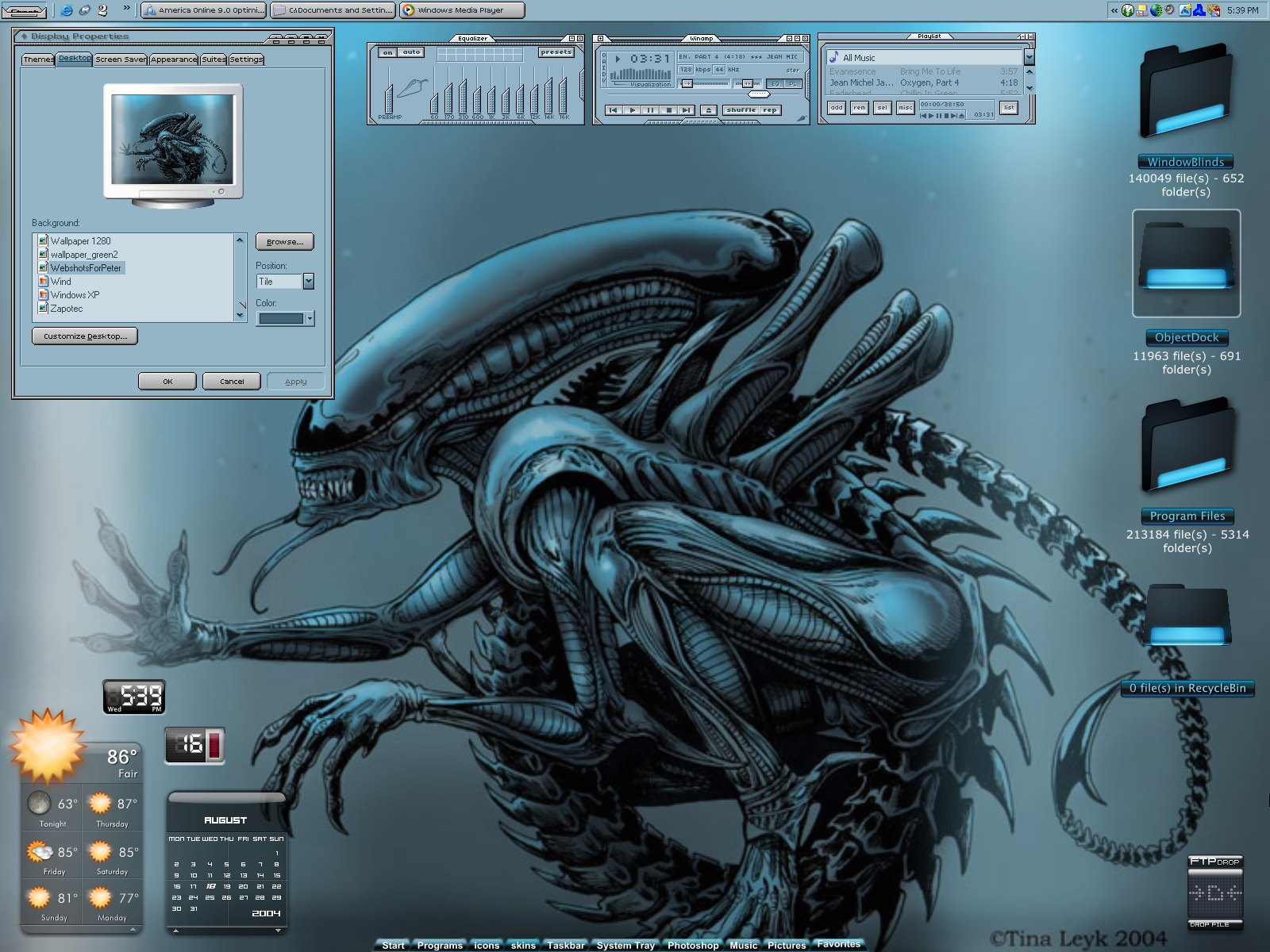This screenshot has height=952, width=1270.
Task: Click the Equalizer PREAMP slider
Action: (x=388, y=90)
